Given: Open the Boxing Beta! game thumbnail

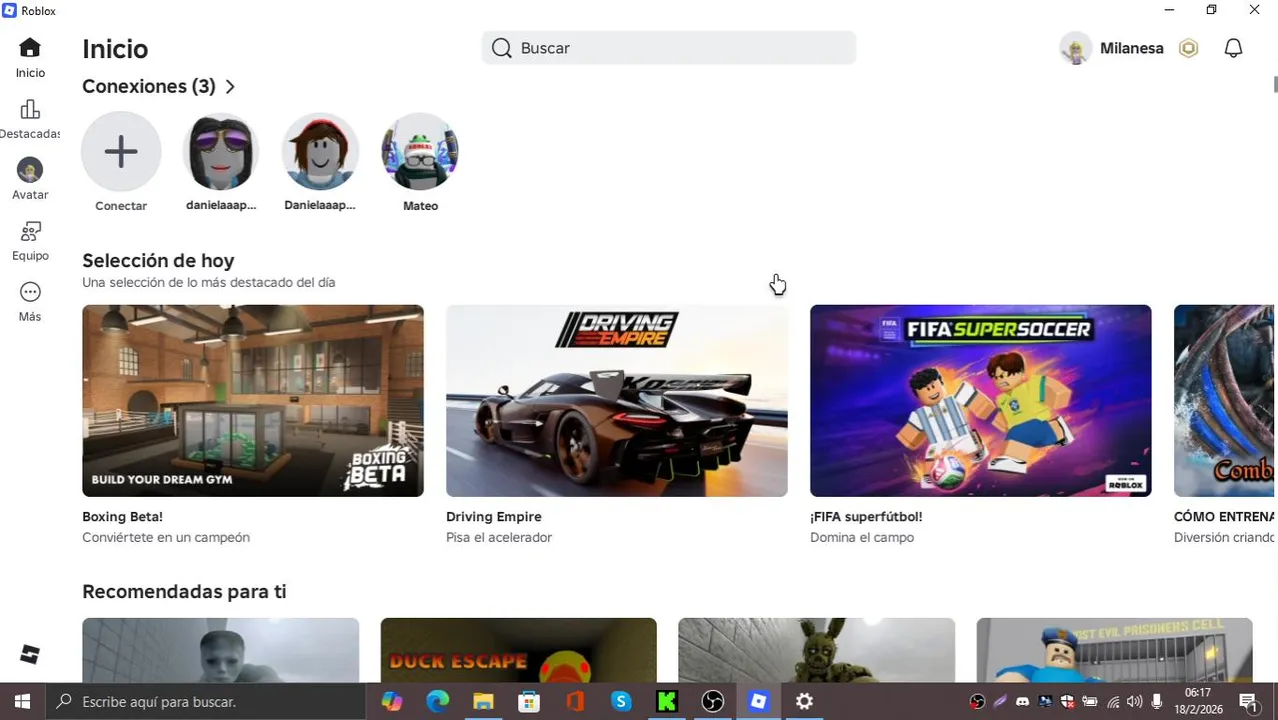Looking at the screenshot, I should click(x=253, y=400).
